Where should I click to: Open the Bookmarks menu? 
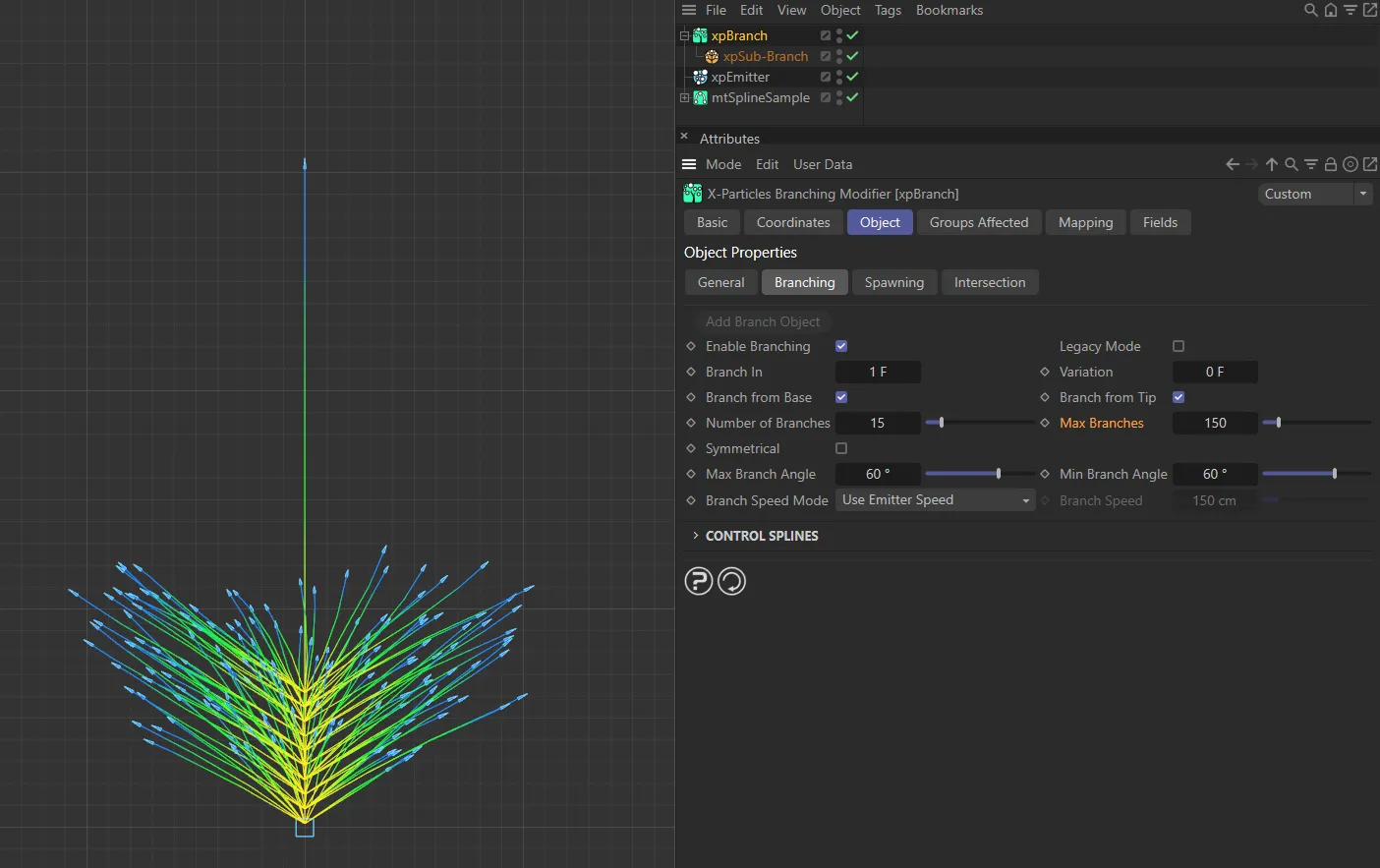pyautogui.click(x=949, y=11)
